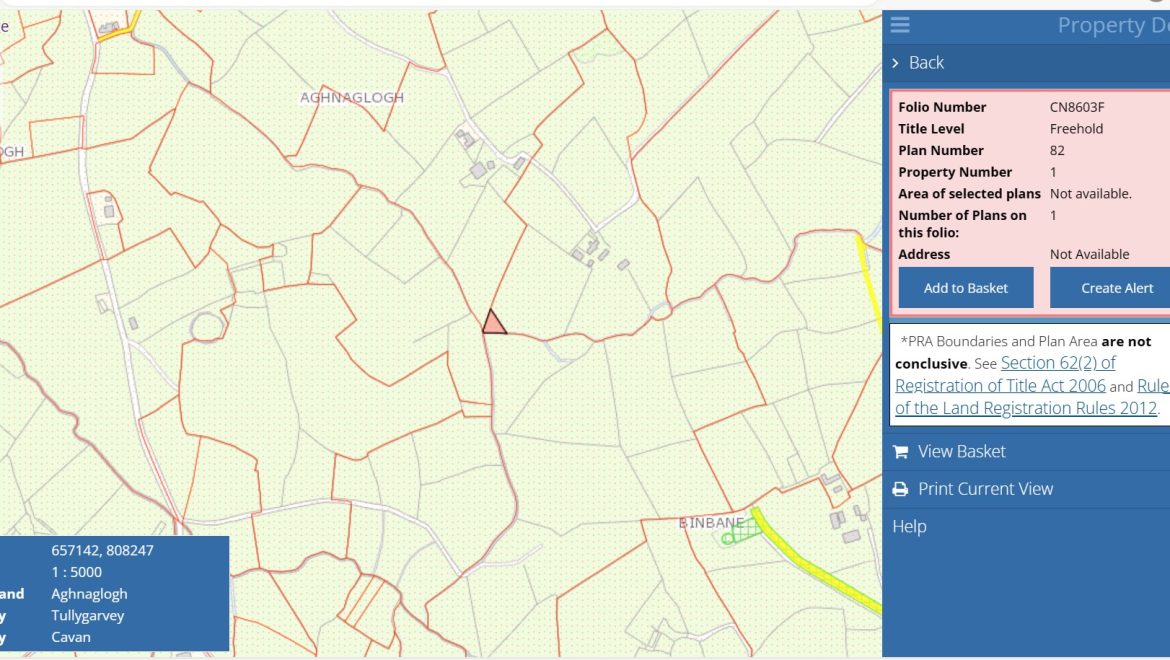Open the Help menu item

(909, 526)
